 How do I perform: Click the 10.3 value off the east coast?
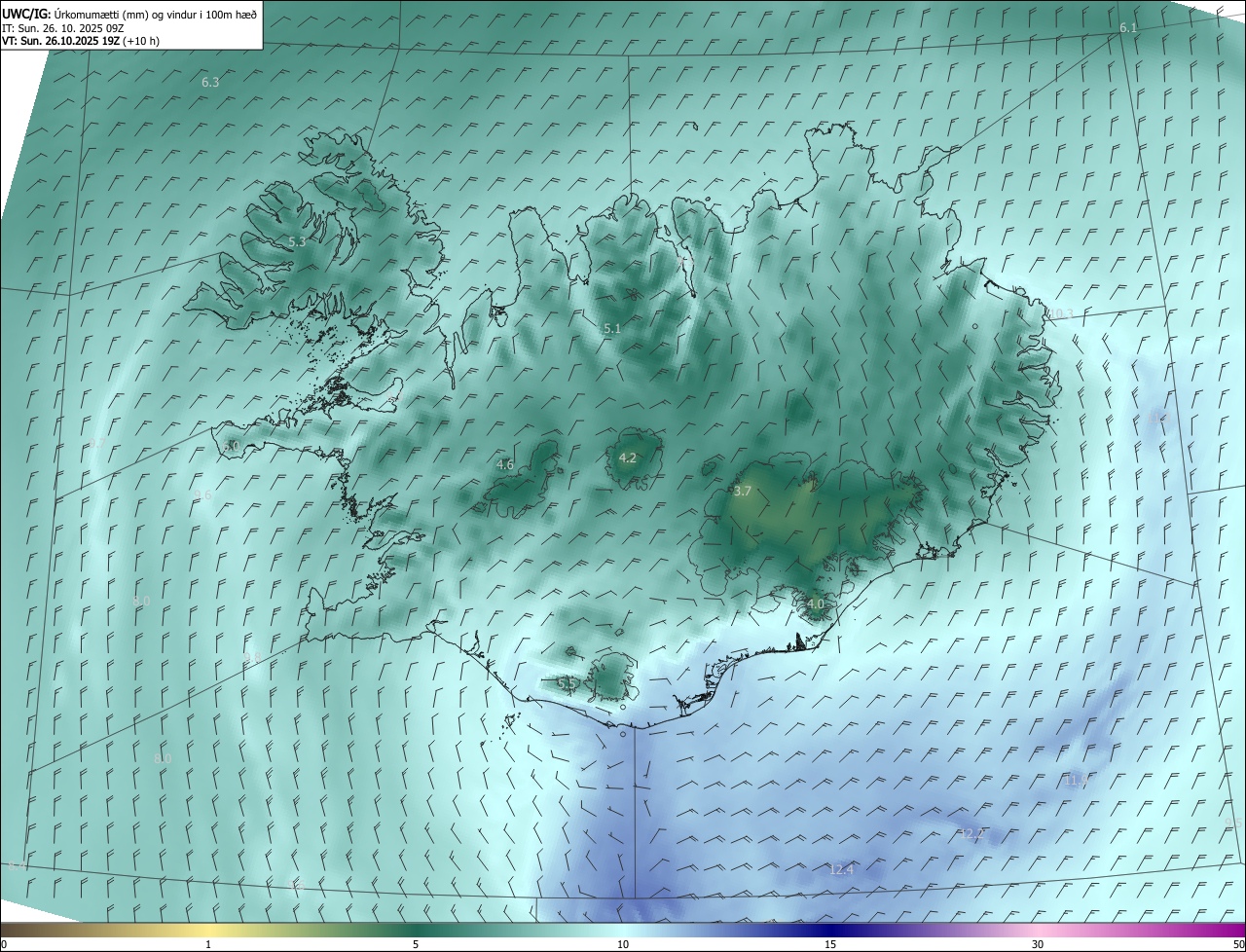pos(1060,314)
